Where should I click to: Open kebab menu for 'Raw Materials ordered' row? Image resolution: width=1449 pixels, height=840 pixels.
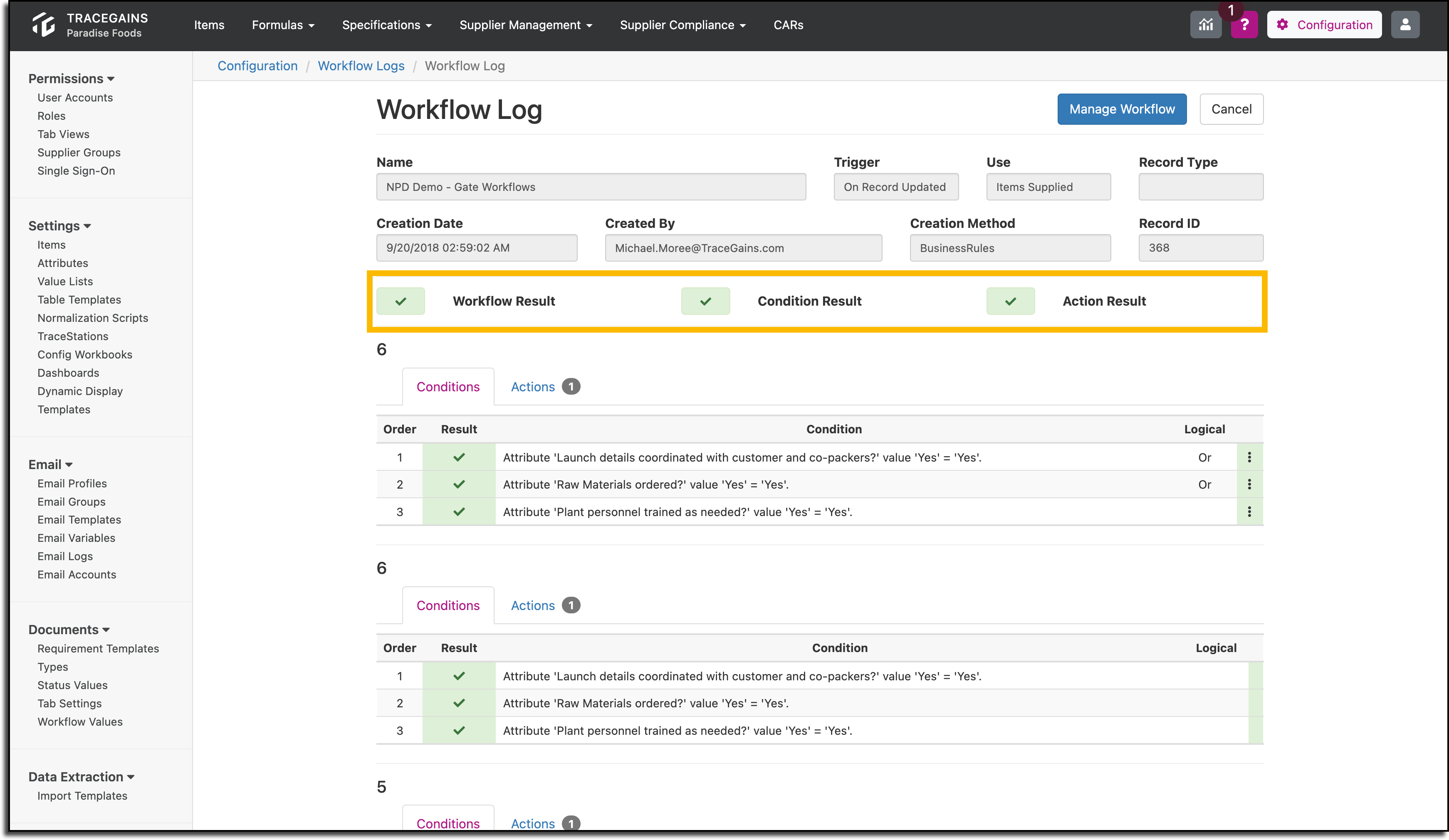tap(1249, 484)
